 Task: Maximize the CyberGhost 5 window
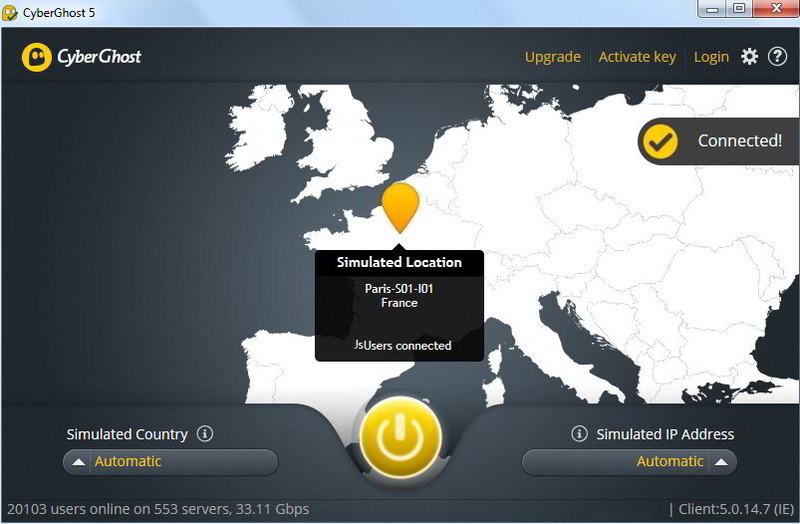click(x=739, y=9)
